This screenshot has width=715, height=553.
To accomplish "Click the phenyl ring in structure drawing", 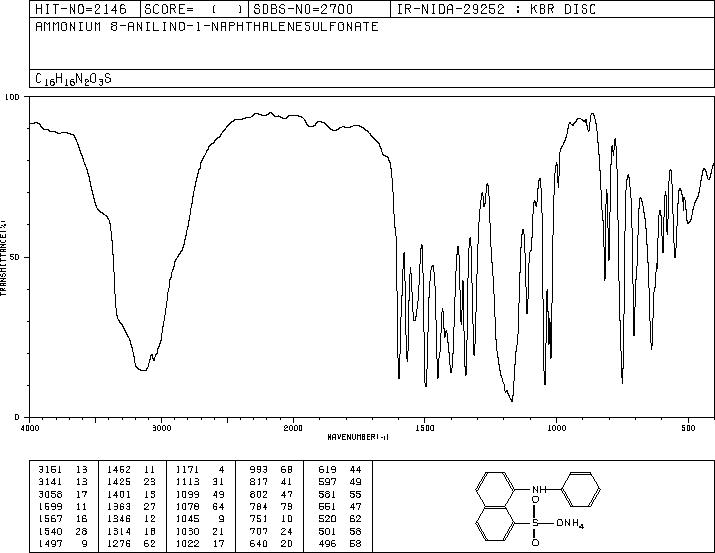I will pyautogui.click(x=581, y=490).
